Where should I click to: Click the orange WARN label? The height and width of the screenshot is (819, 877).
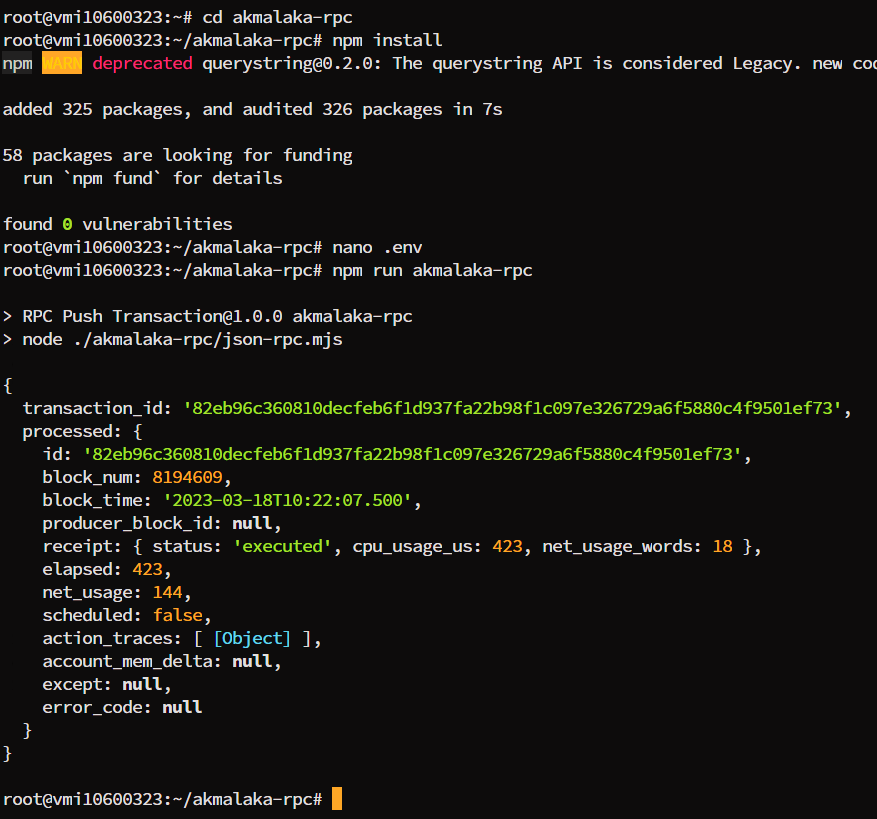[62, 63]
